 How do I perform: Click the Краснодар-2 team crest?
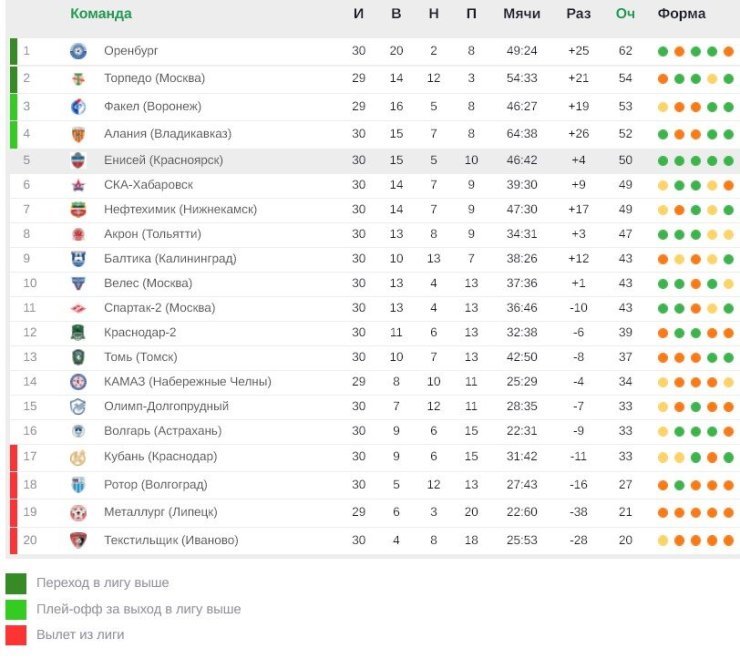pos(78,333)
